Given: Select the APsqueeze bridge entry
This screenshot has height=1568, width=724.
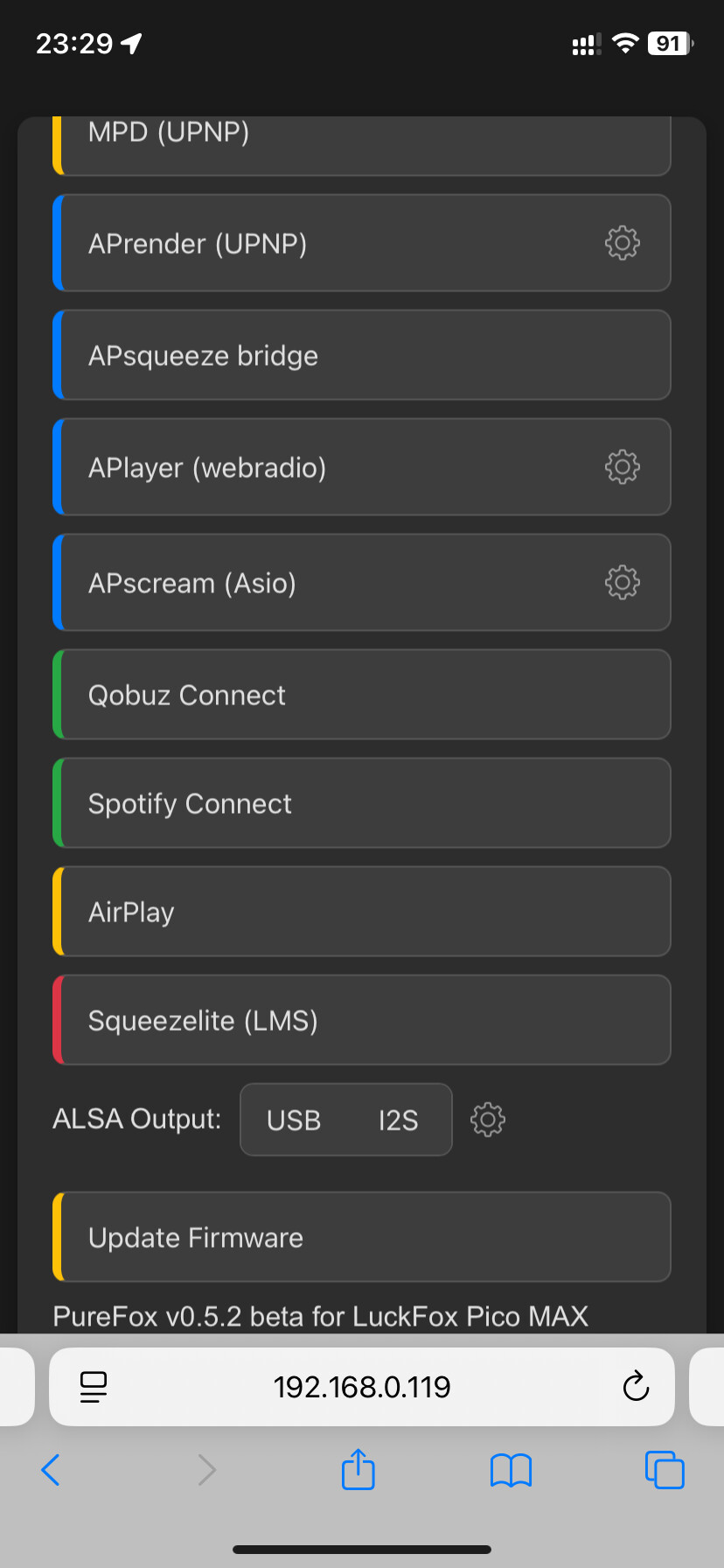Looking at the screenshot, I should coord(362,355).
